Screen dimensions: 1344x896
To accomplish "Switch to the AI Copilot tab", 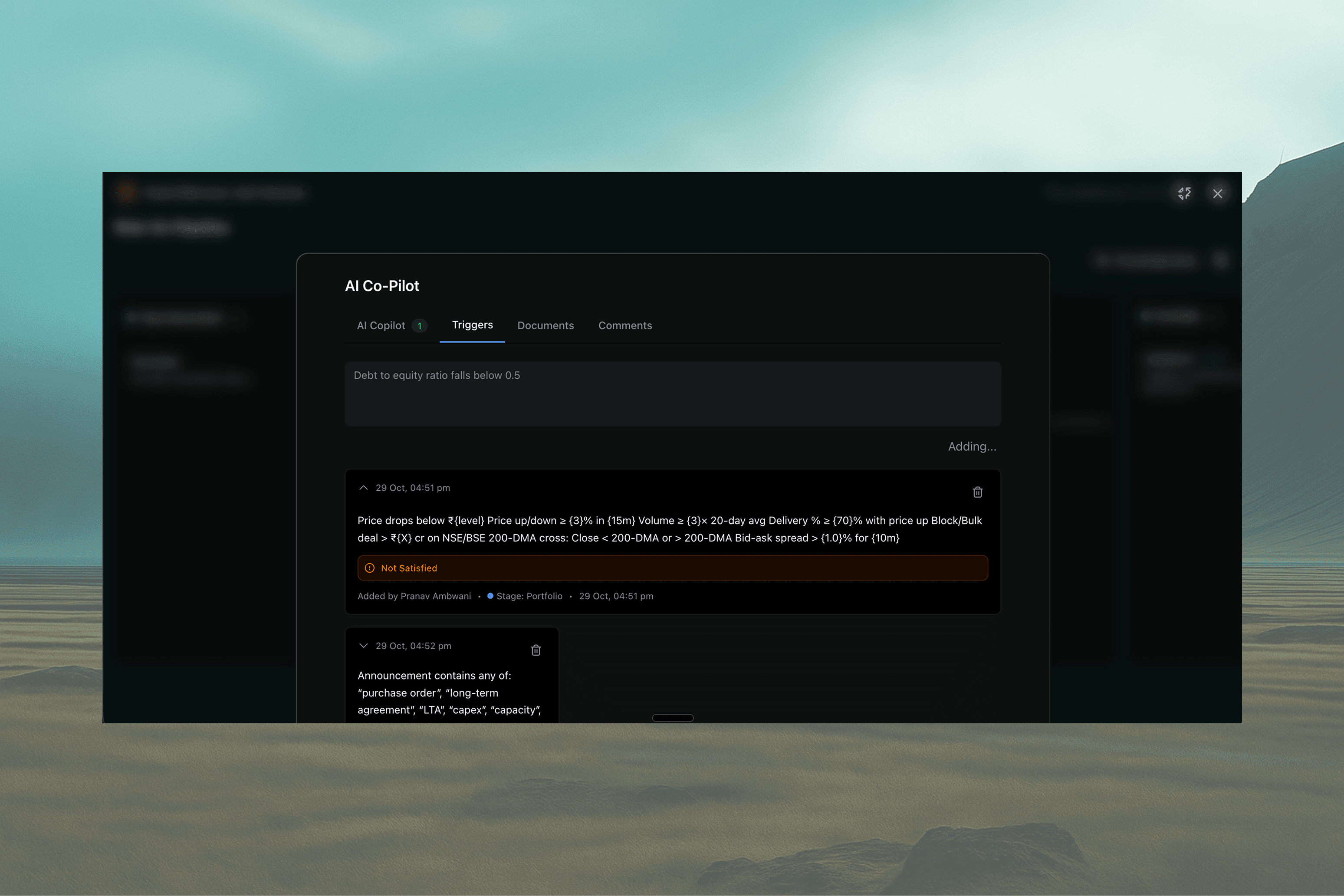I will pyautogui.click(x=381, y=326).
